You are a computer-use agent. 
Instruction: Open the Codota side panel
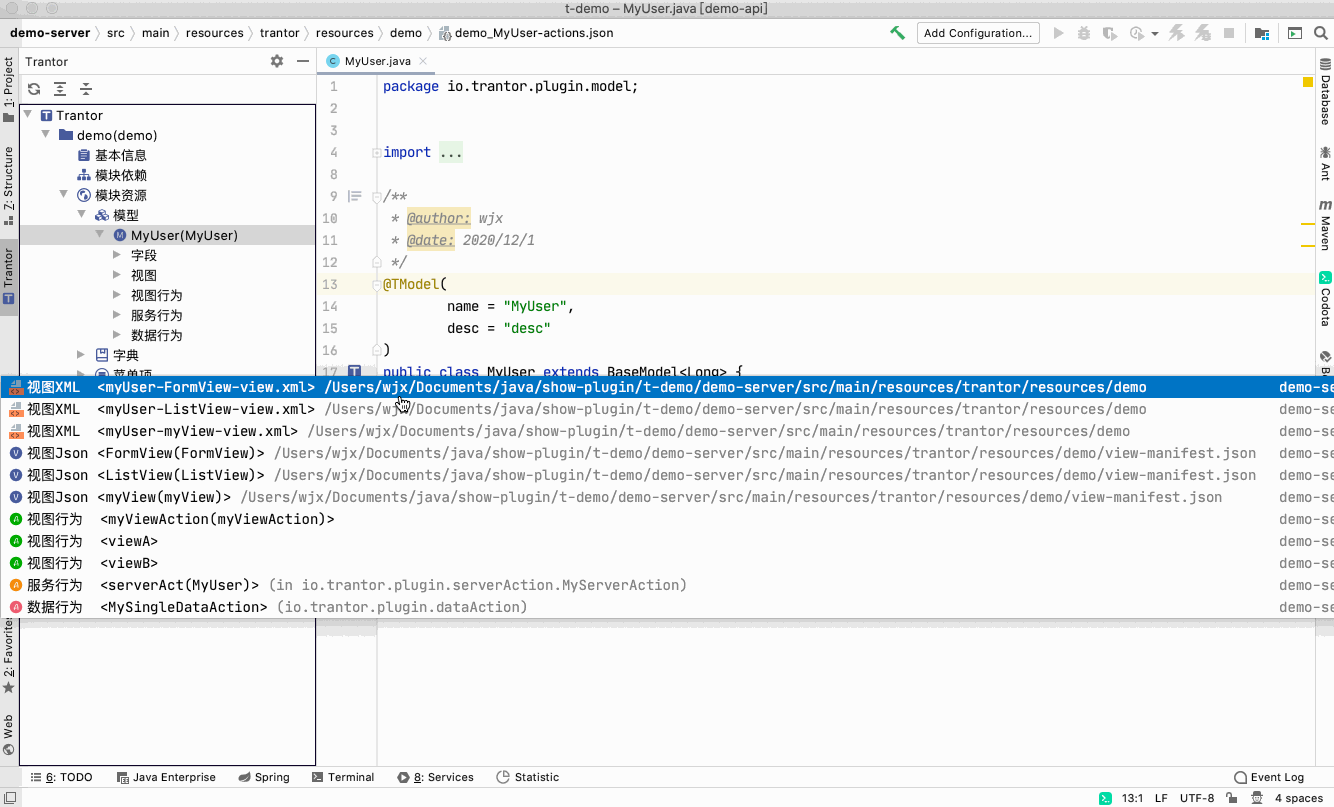pos(1325,298)
